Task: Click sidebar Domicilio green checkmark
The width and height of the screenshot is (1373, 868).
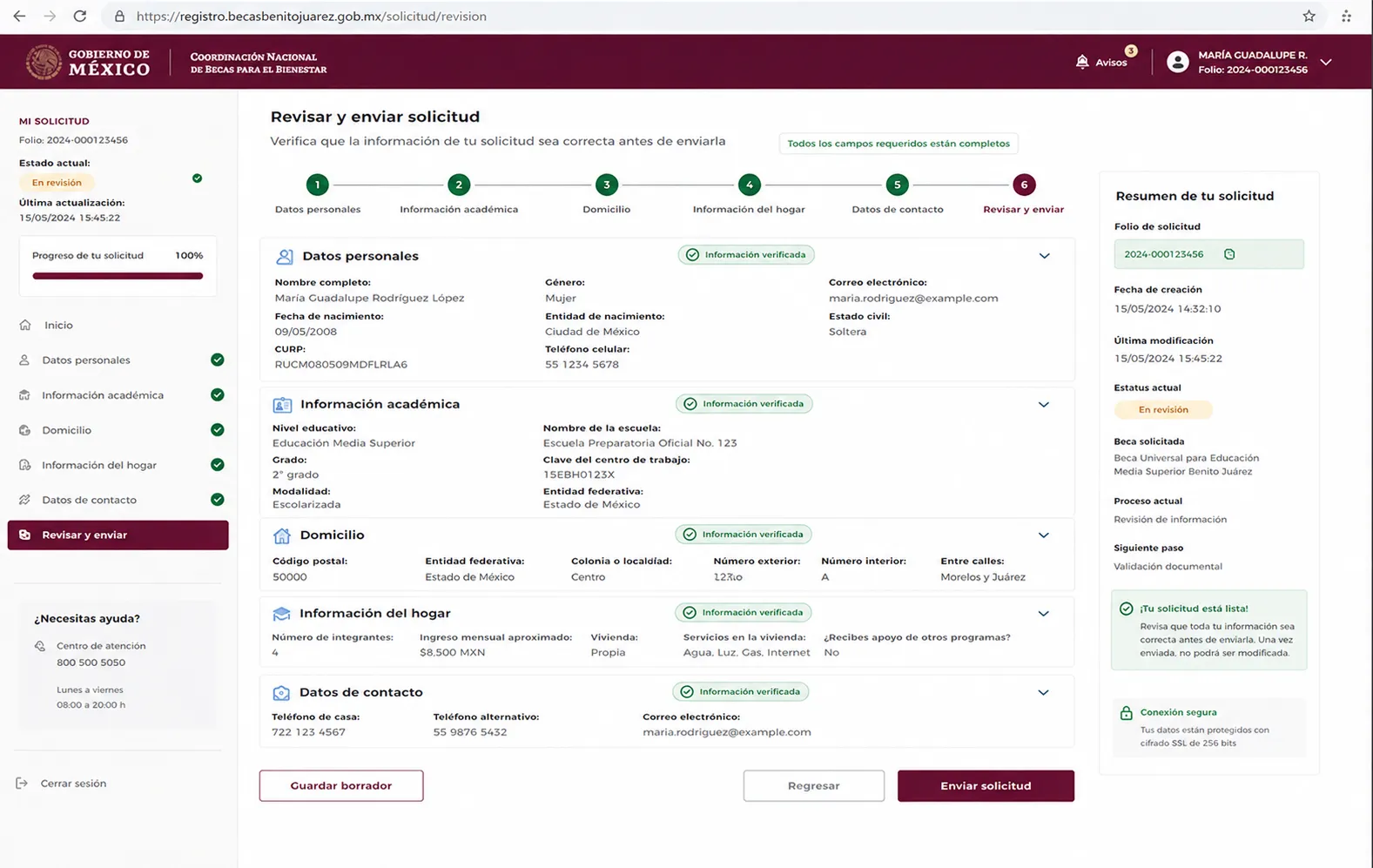Action: (218, 430)
